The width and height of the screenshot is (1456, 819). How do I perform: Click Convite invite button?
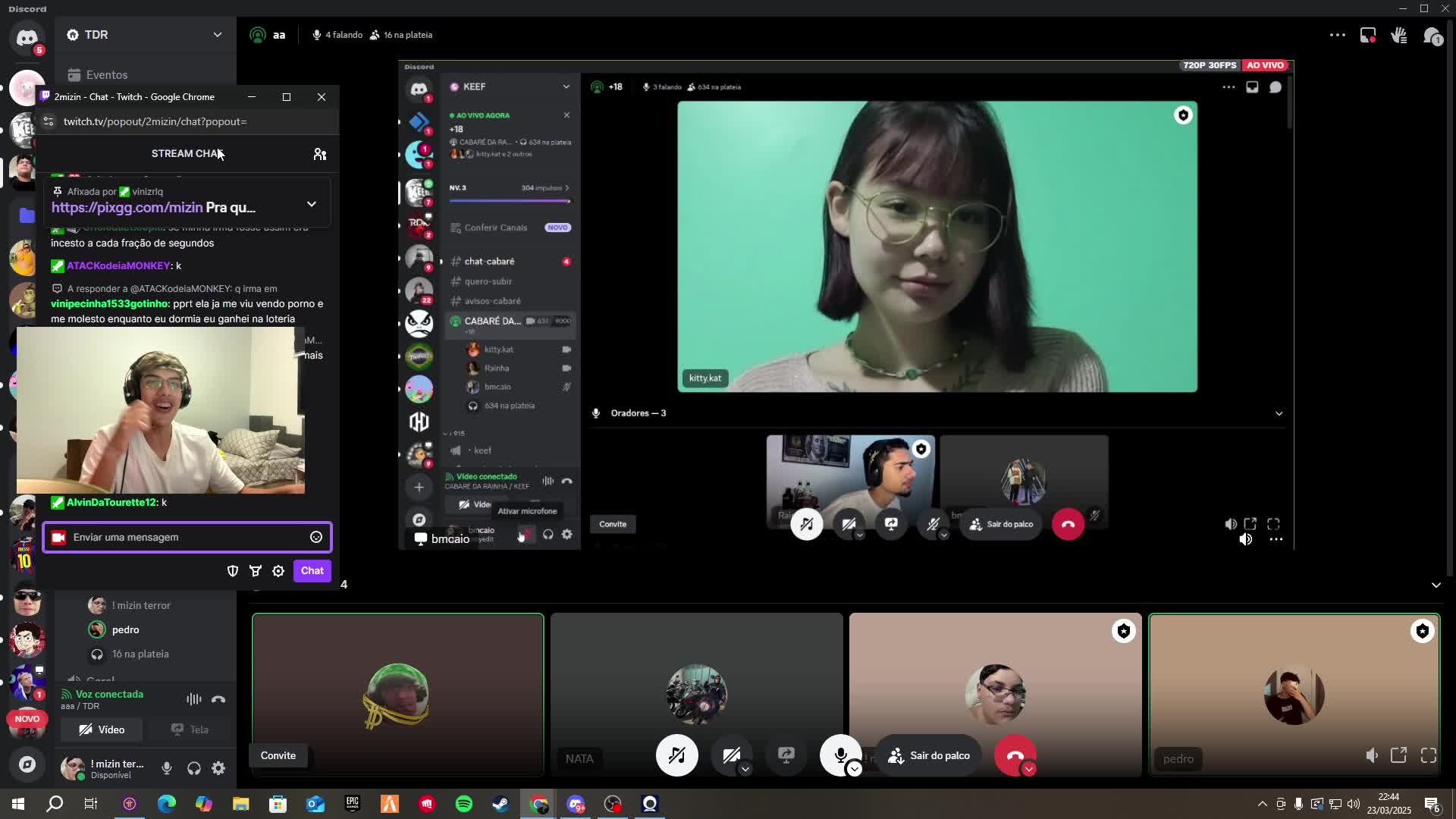pyautogui.click(x=278, y=755)
